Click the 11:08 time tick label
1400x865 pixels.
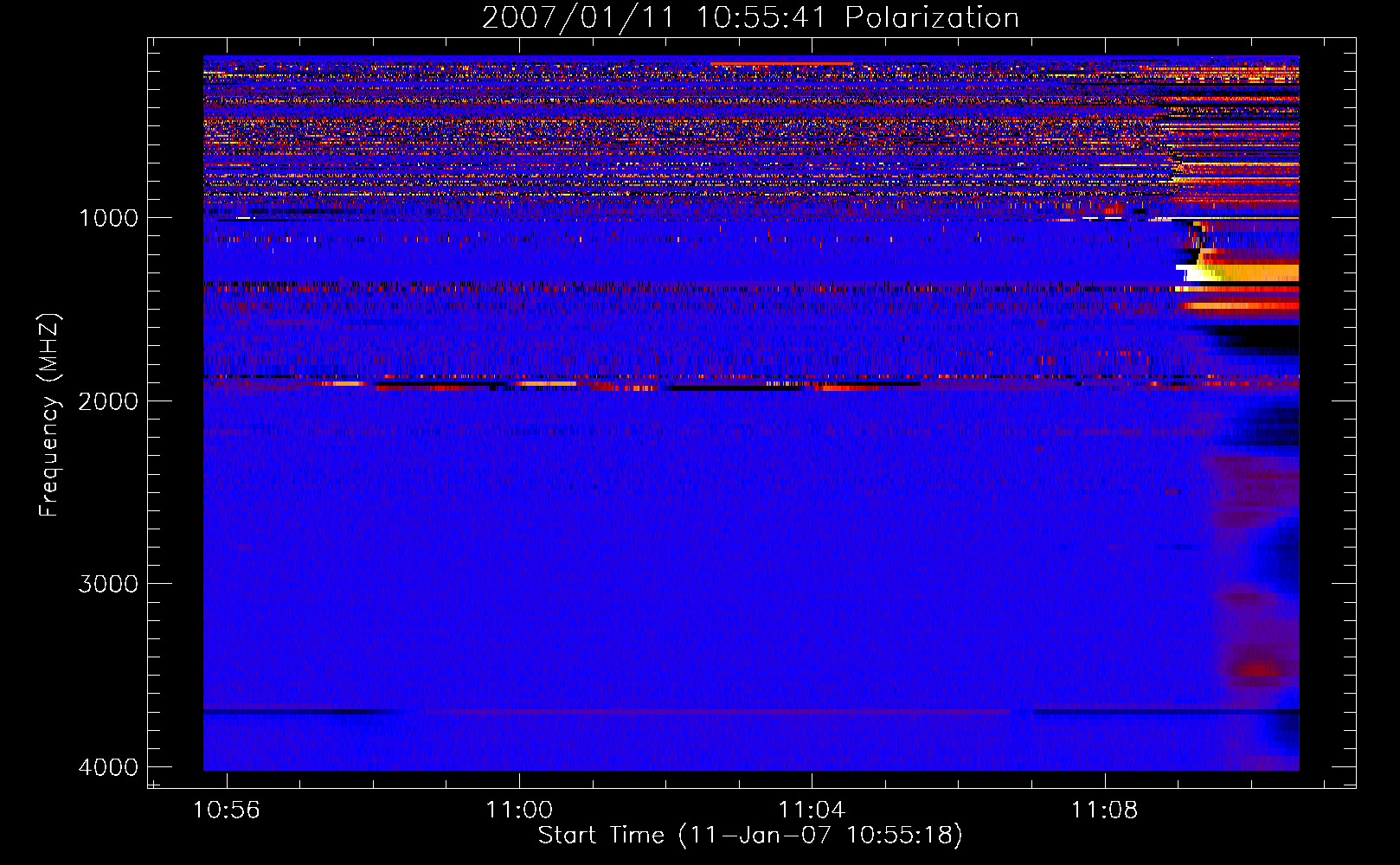tap(1105, 811)
